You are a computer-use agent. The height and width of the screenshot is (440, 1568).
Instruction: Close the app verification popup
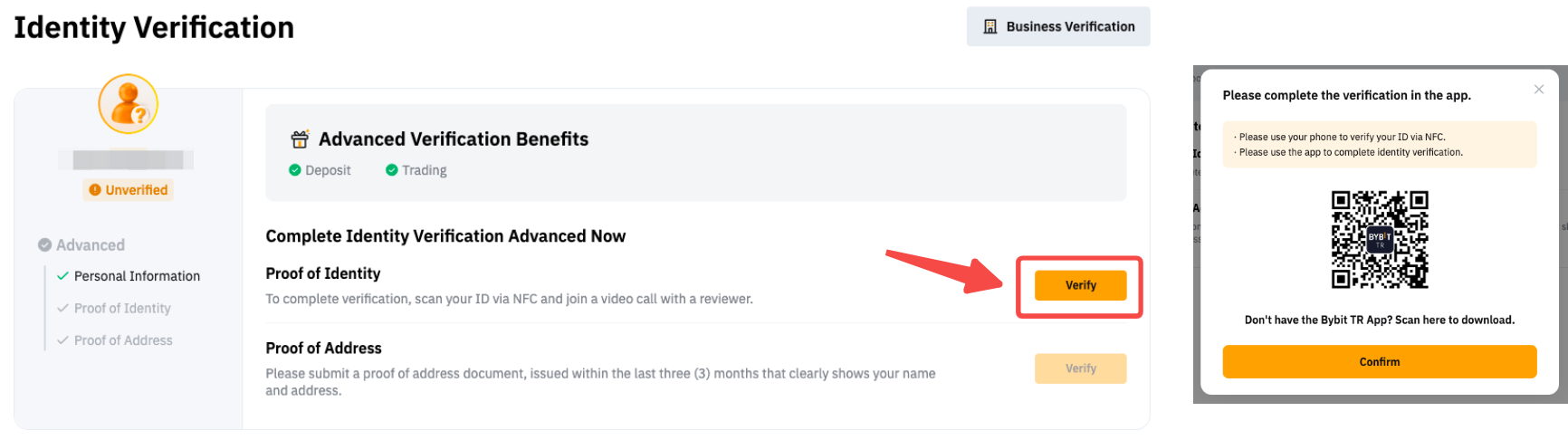[x=1539, y=90]
